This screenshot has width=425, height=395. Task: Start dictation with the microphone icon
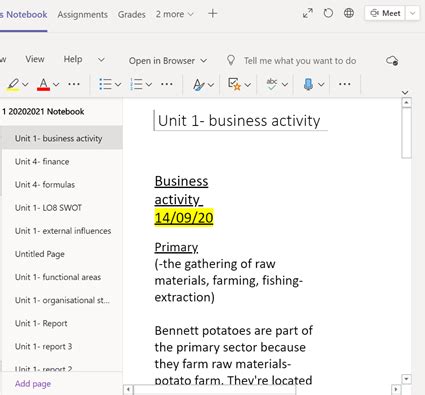click(x=308, y=84)
